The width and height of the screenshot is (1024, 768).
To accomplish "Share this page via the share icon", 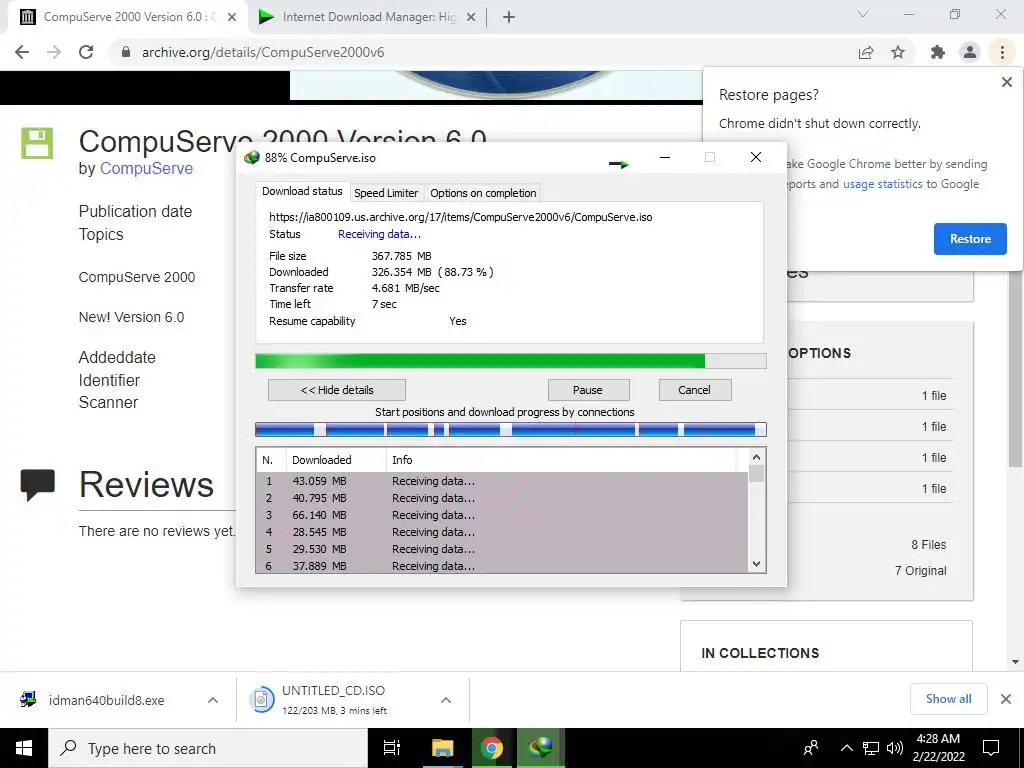I will tap(866, 52).
